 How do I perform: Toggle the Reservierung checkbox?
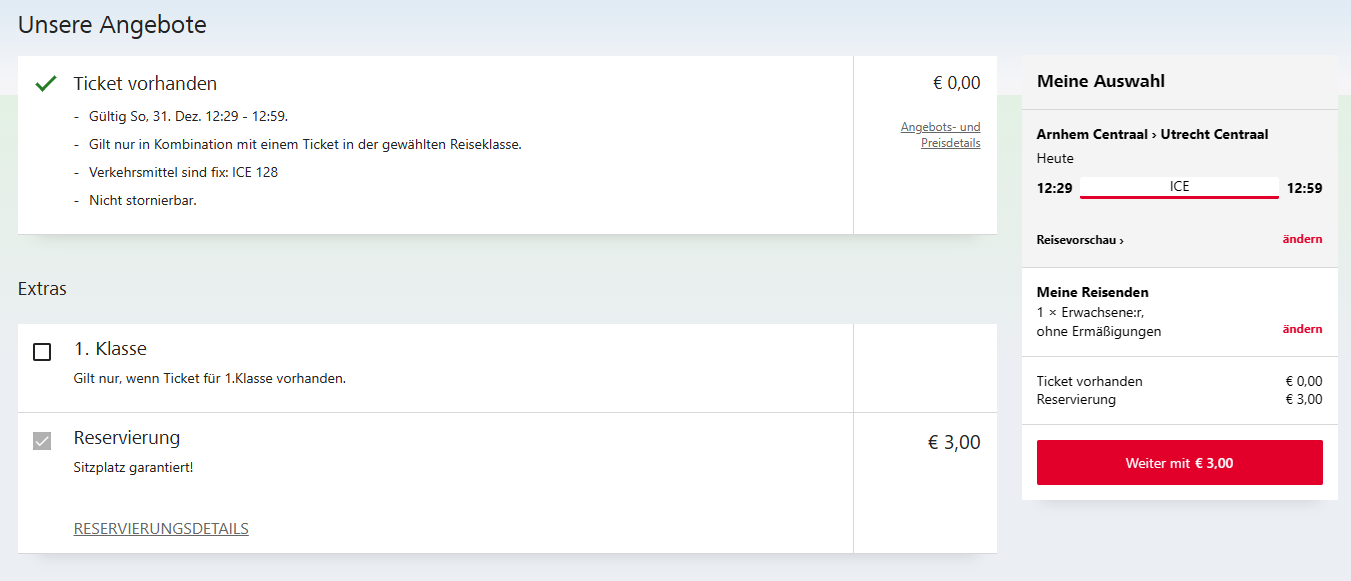(42, 440)
